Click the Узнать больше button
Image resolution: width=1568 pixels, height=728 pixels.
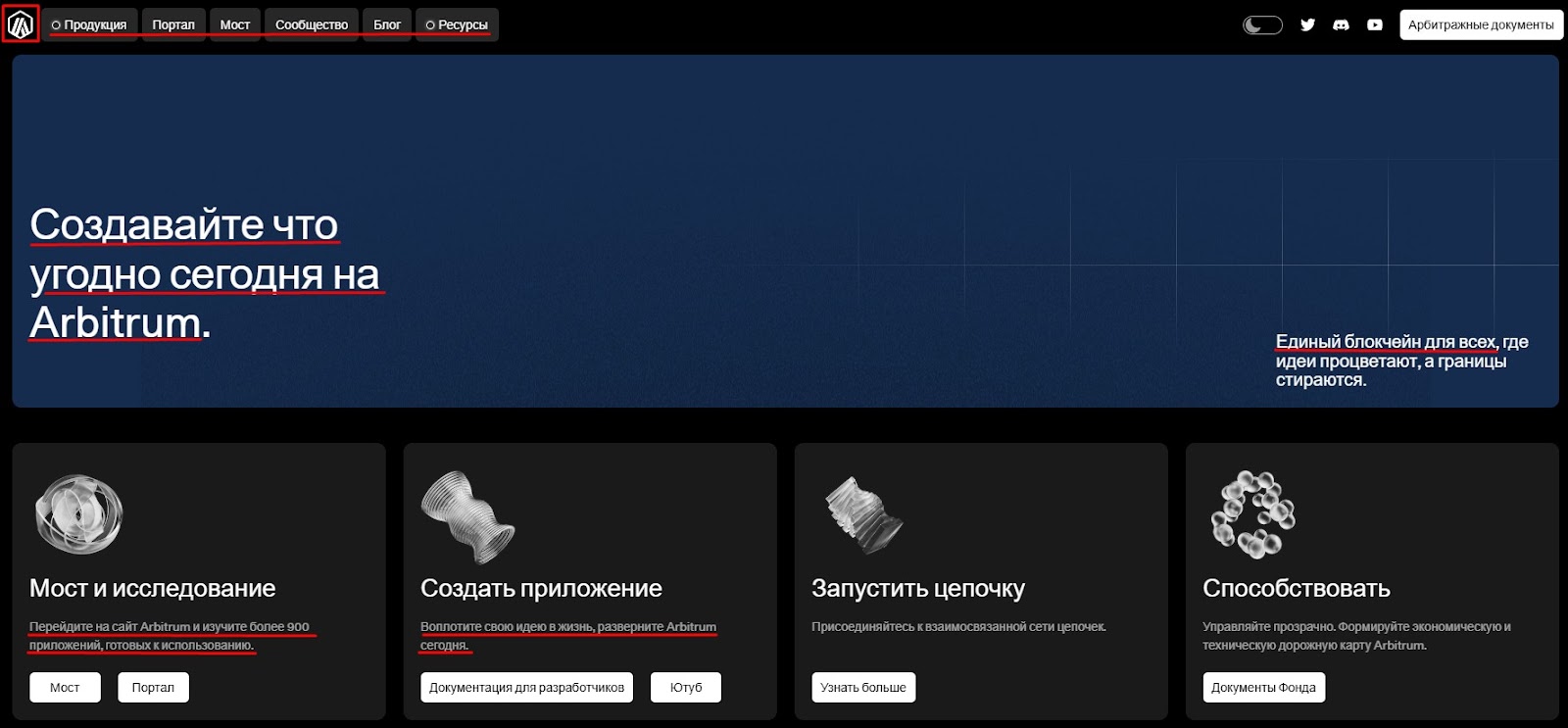[863, 687]
